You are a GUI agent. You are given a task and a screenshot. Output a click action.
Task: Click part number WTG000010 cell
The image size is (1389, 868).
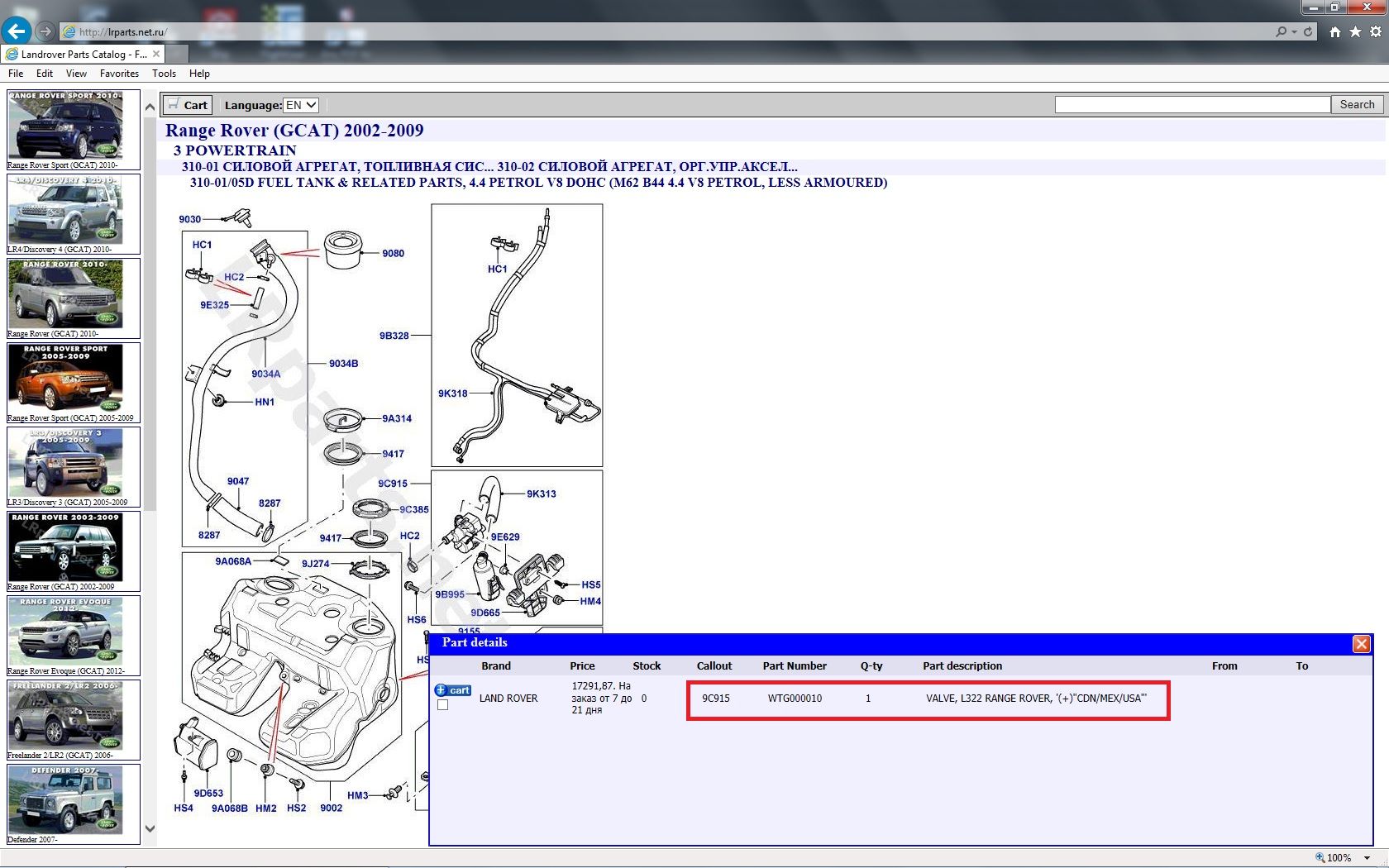point(795,699)
